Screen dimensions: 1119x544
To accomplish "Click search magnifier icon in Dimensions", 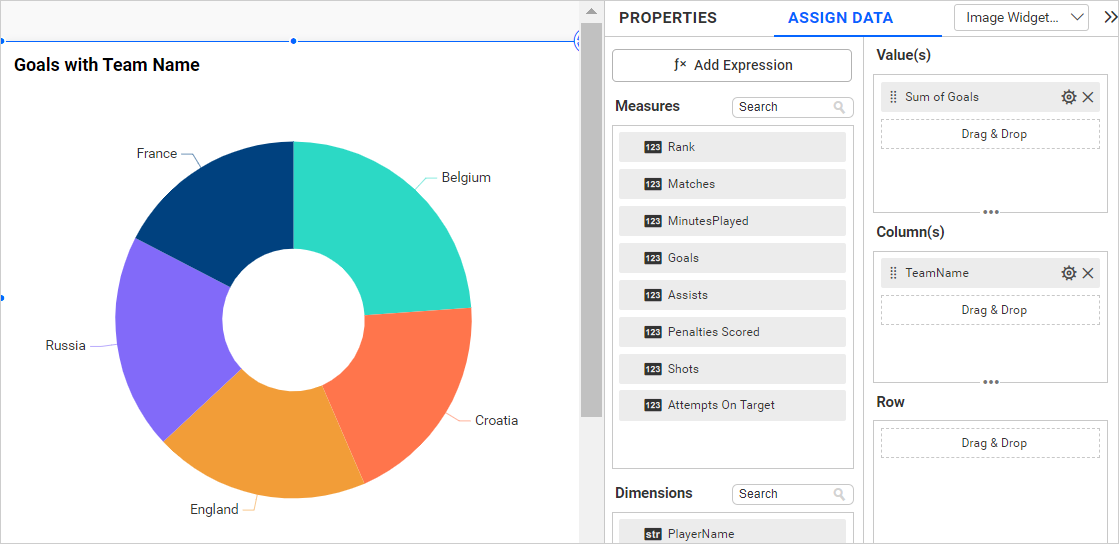I will click(x=840, y=494).
